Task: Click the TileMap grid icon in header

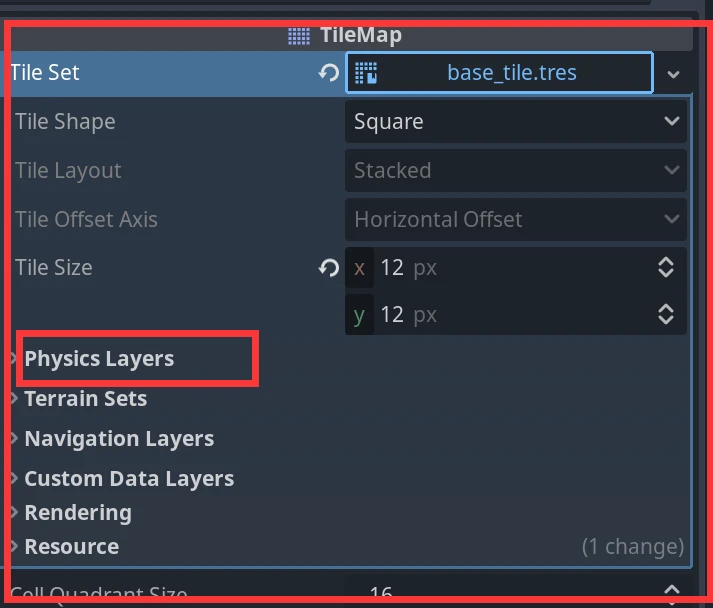Action: [x=298, y=36]
